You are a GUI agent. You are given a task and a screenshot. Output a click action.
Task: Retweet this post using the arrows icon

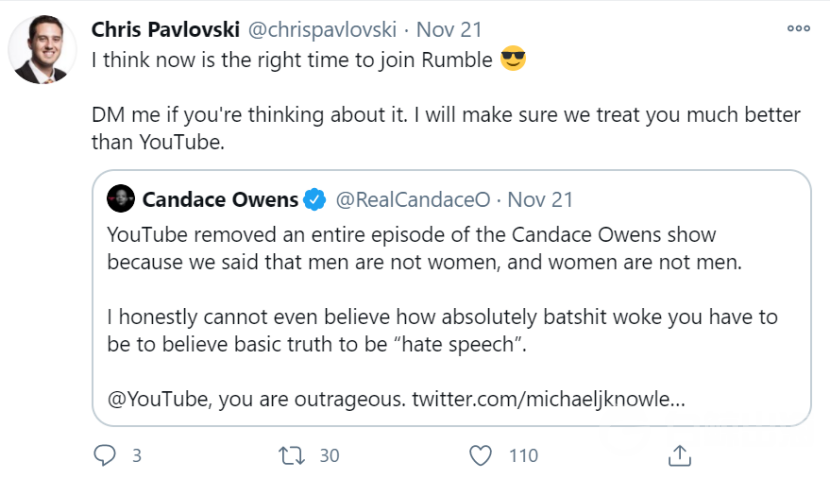point(293,456)
